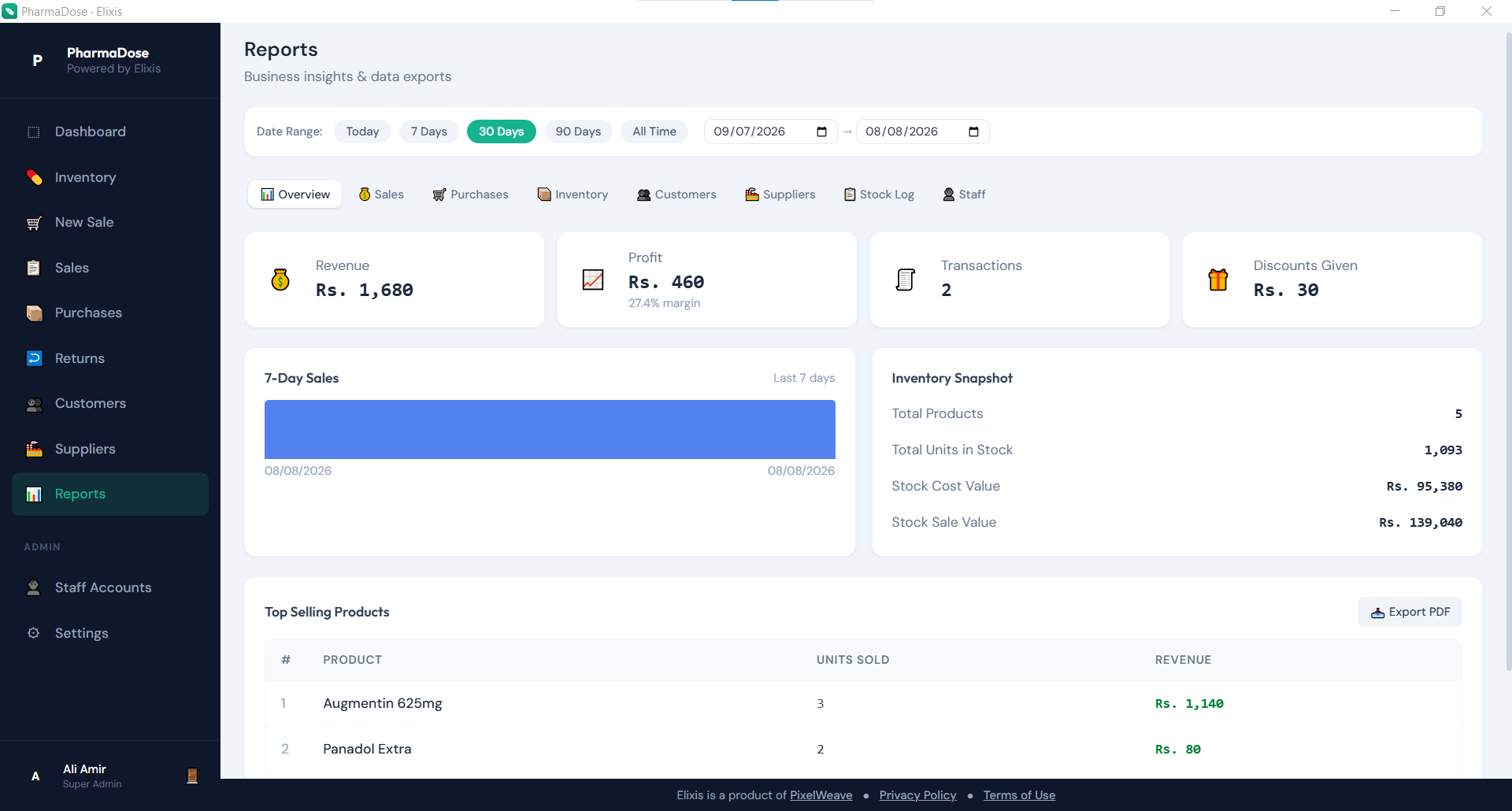
Task: Click the logout door icon beside Ali Amir
Action: [x=192, y=776]
